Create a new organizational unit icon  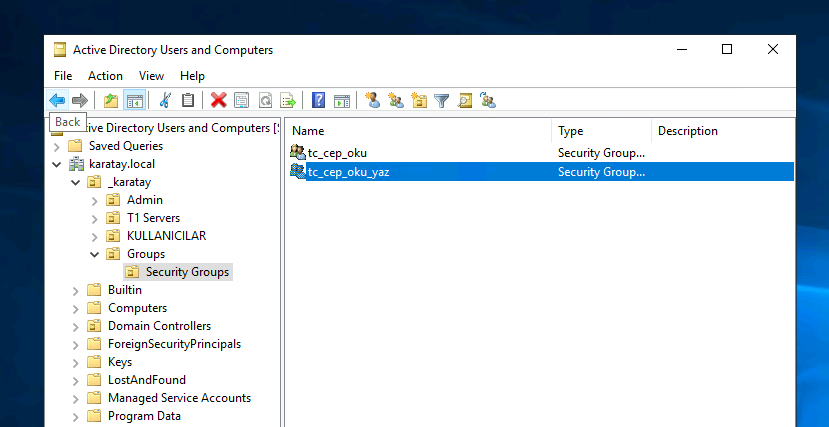[x=419, y=100]
